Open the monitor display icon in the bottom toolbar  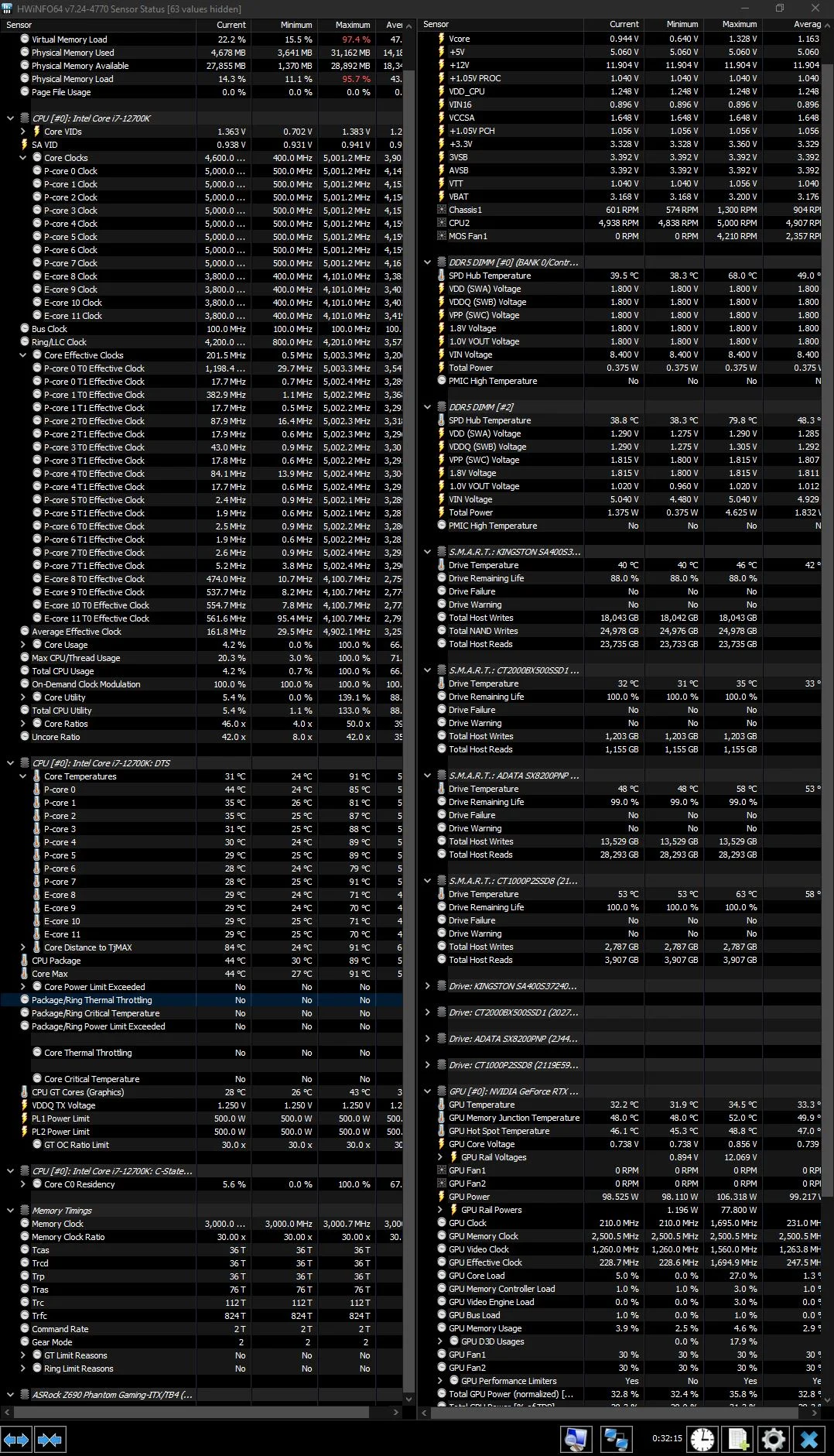tap(575, 1439)
